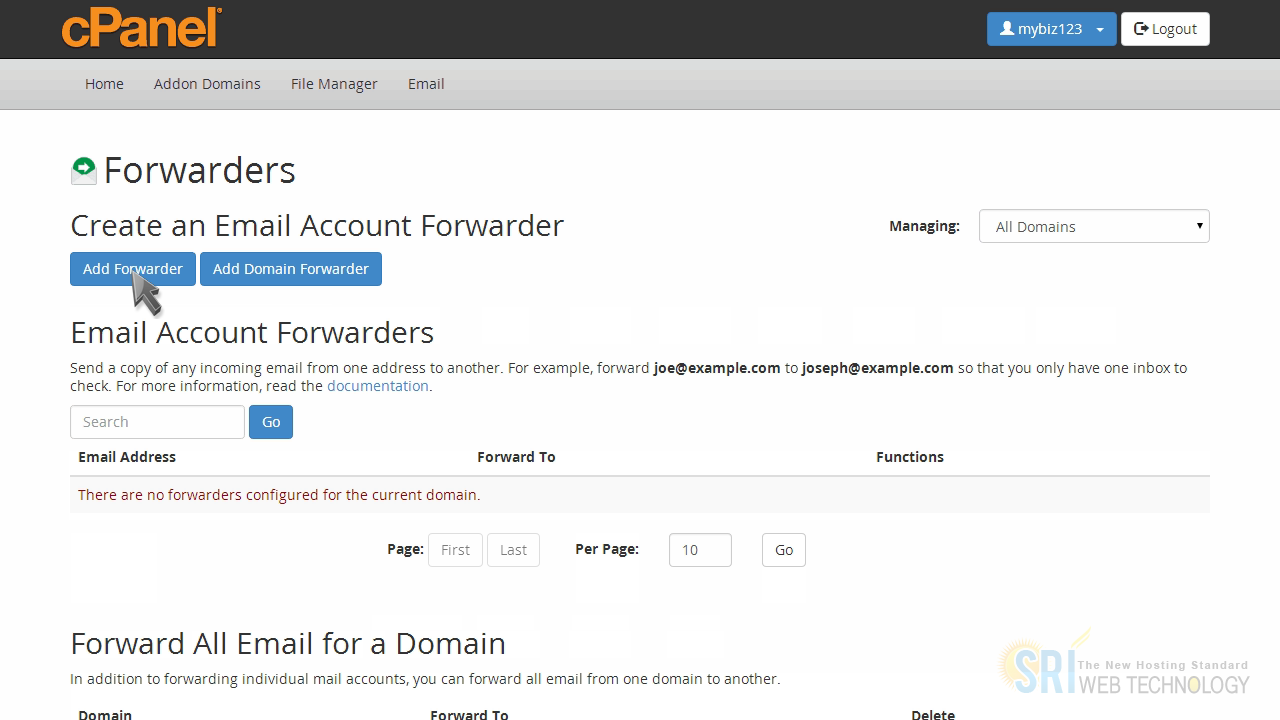
Task: Click the Add Domain Forwarder button
Action: 291,269
